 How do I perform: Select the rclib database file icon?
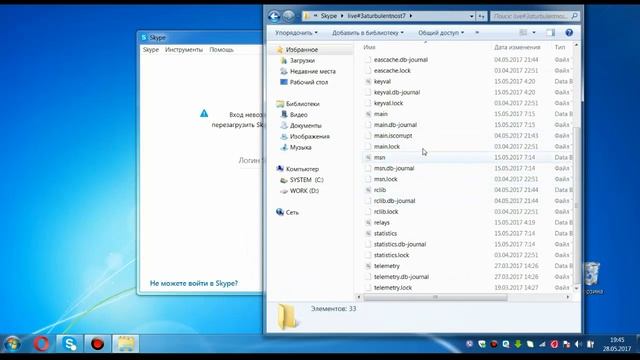point(368,190)
